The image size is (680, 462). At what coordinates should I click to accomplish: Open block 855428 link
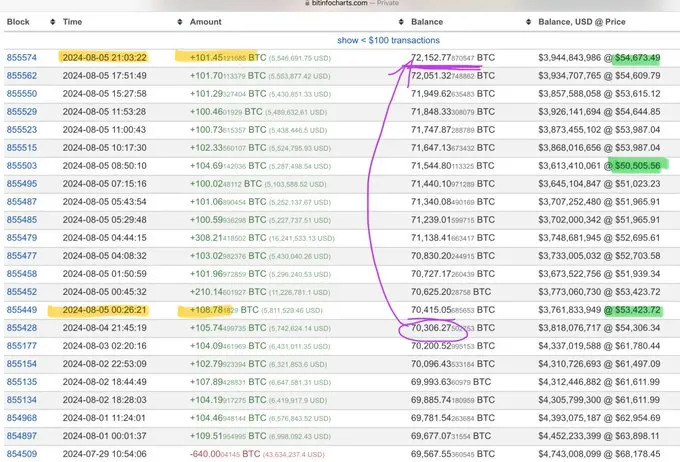[x=22, y=328]
